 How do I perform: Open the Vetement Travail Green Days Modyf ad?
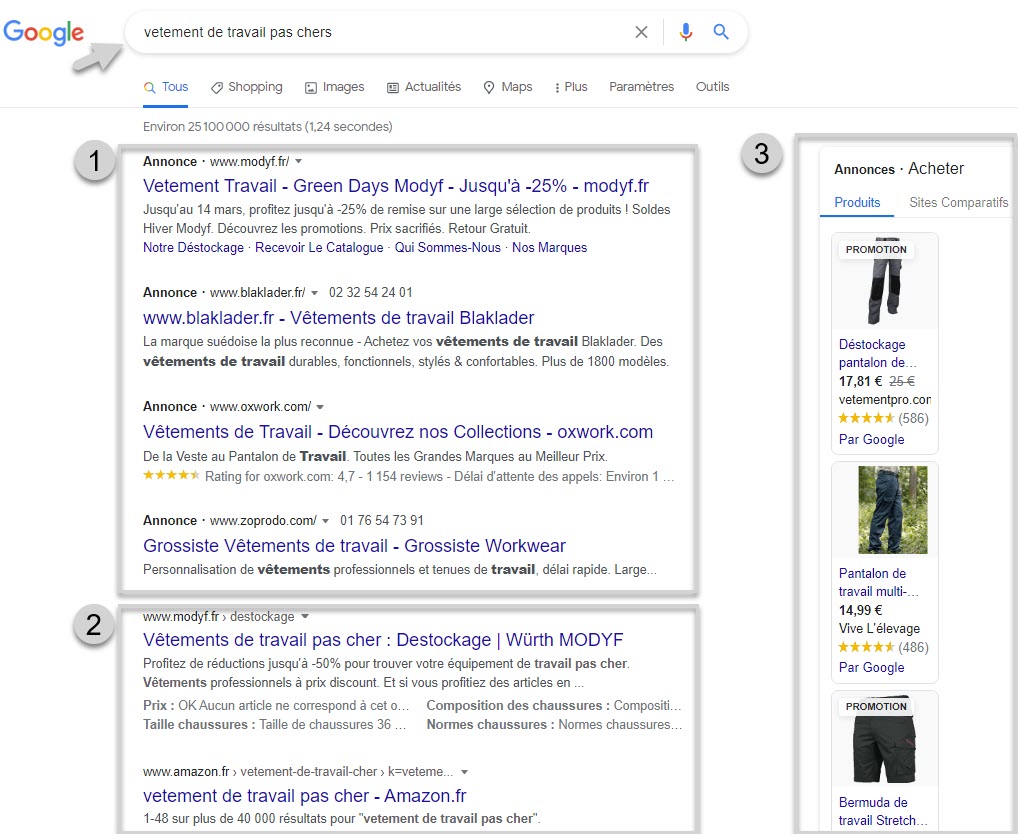click(396, 186)
